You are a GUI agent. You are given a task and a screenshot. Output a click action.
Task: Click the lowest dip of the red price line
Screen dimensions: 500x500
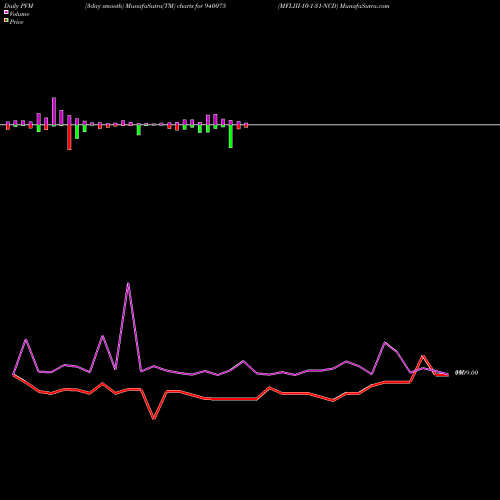point(154,418)
